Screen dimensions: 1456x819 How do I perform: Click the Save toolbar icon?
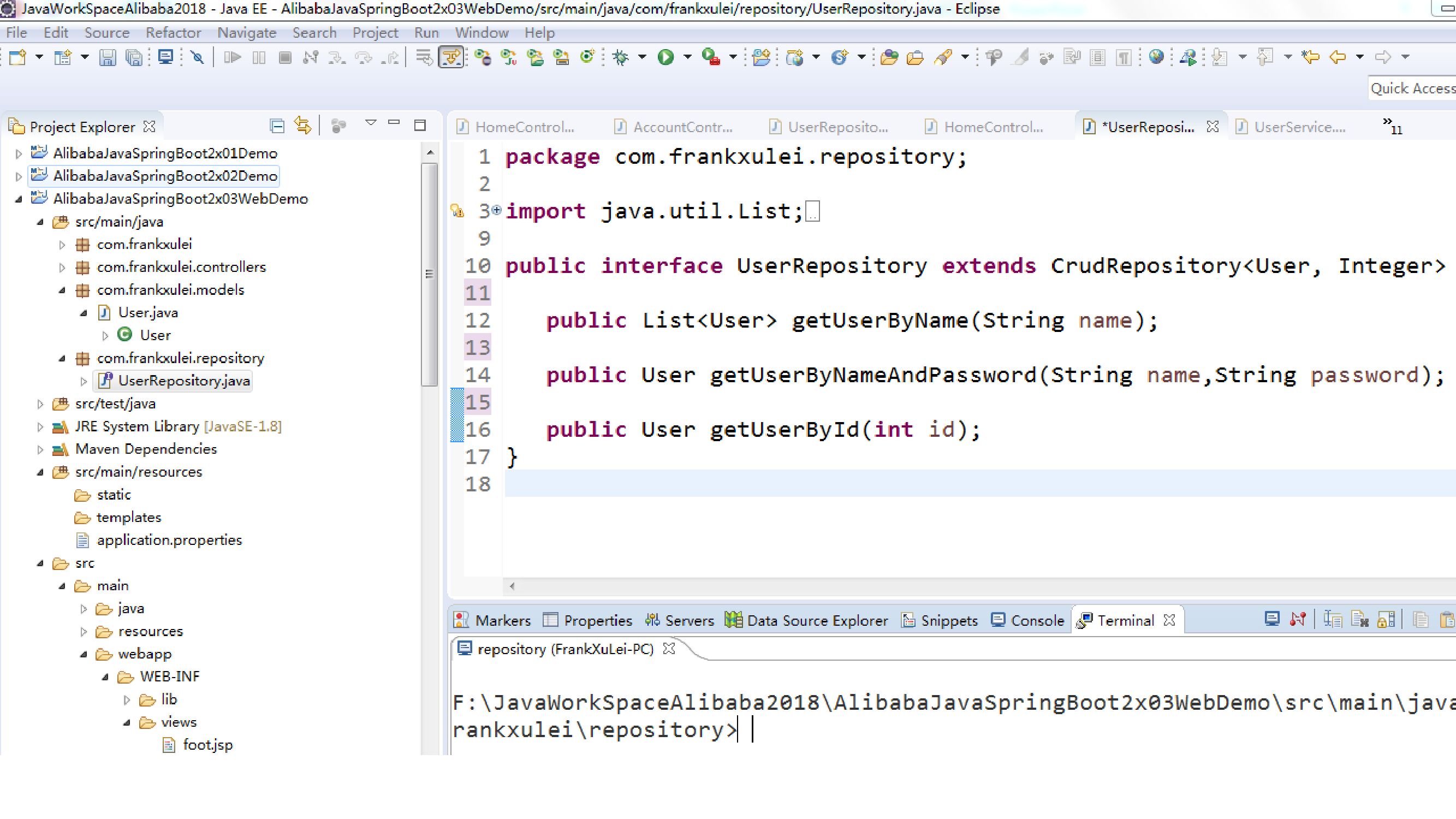(107, 57)
